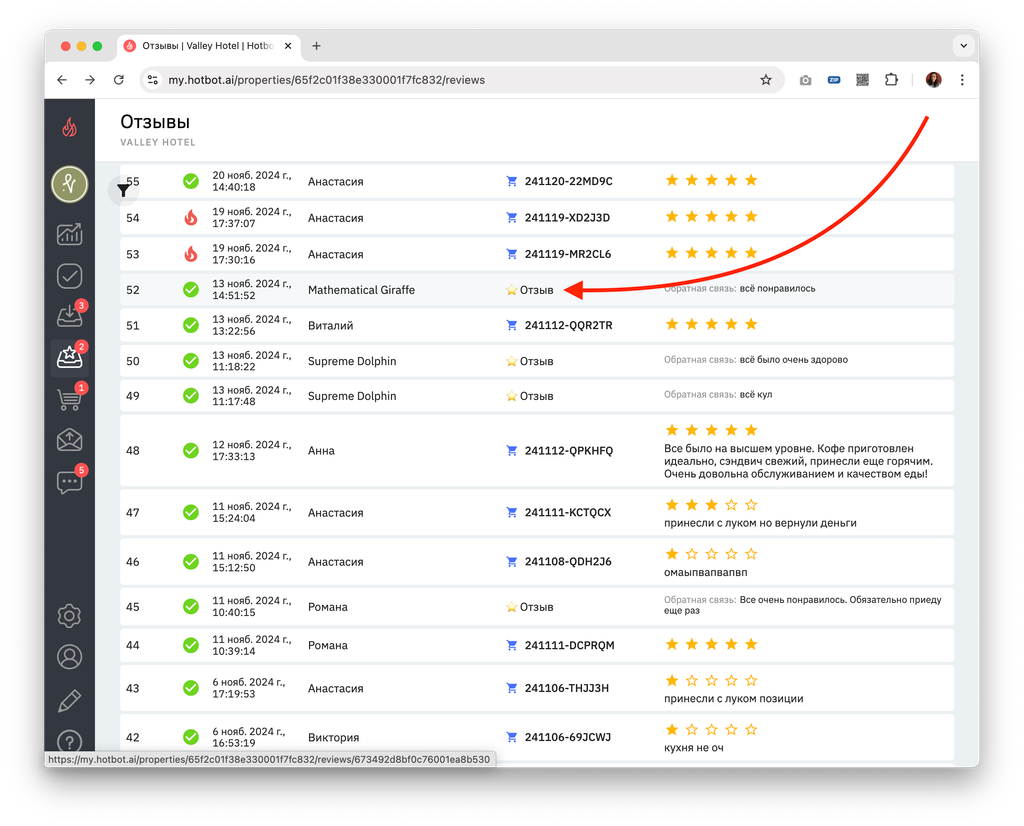Open the help question mark icon
Screen dimensions: 1024x826
pyautogui.click(x=70, y=741)
